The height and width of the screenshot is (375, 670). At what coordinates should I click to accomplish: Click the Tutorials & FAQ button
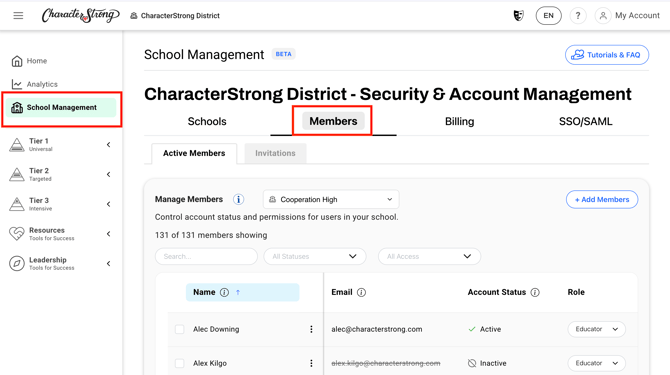tap(607, 55)
